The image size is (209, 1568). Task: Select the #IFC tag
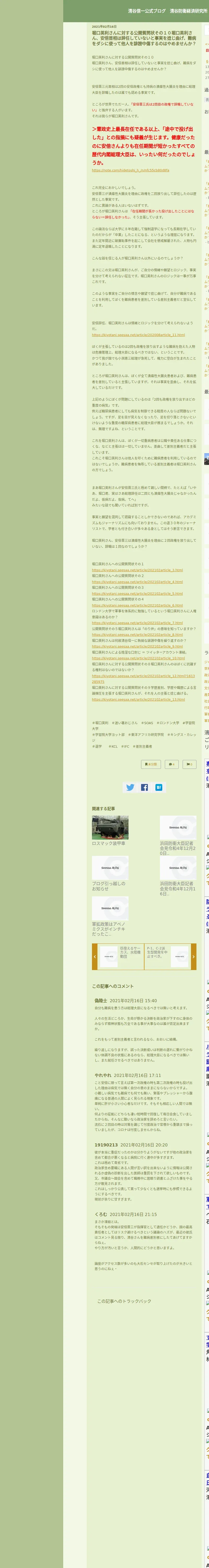(x=125, y=746)
